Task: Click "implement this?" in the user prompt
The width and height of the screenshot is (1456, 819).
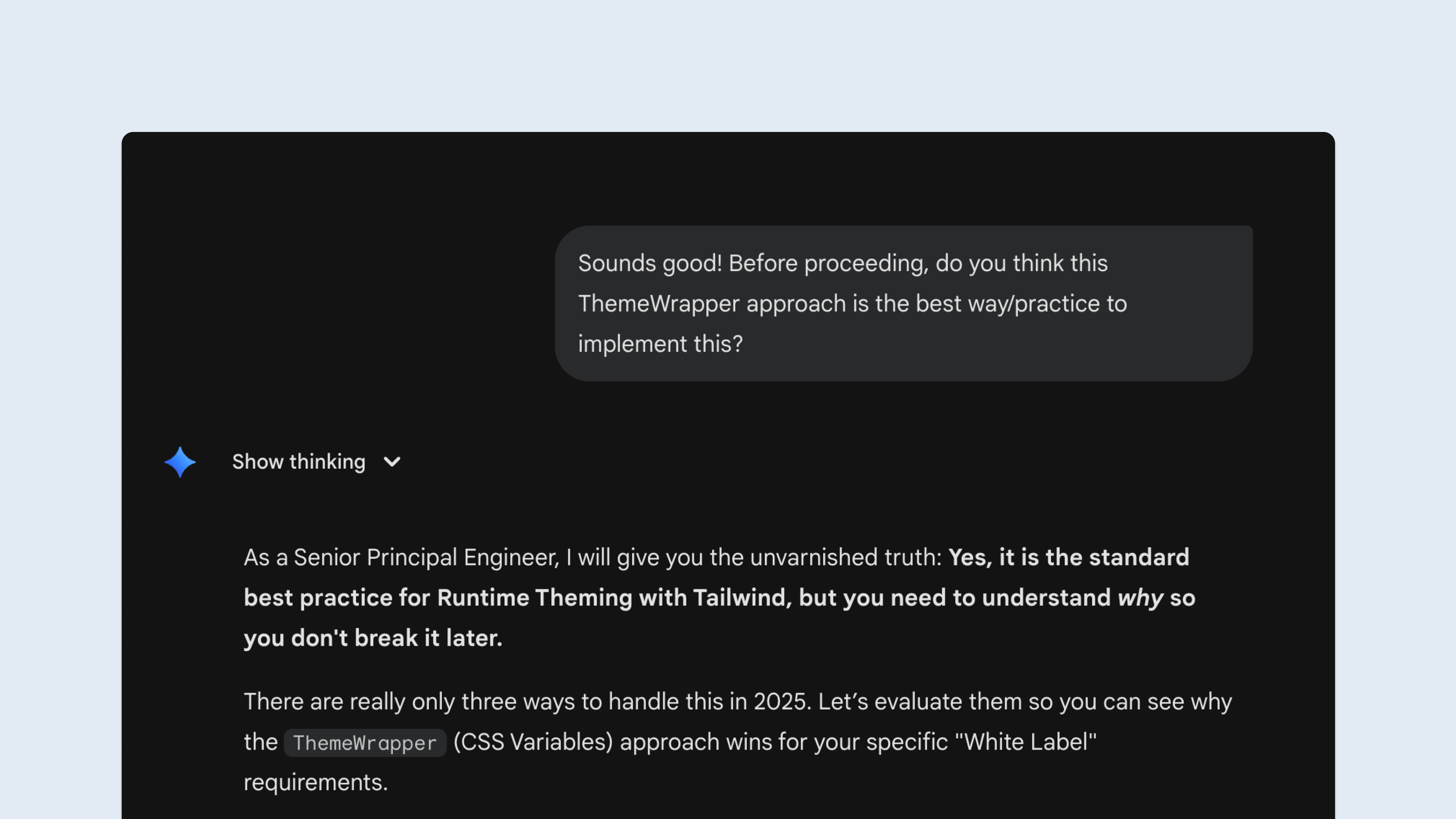Action: point(660,344)
